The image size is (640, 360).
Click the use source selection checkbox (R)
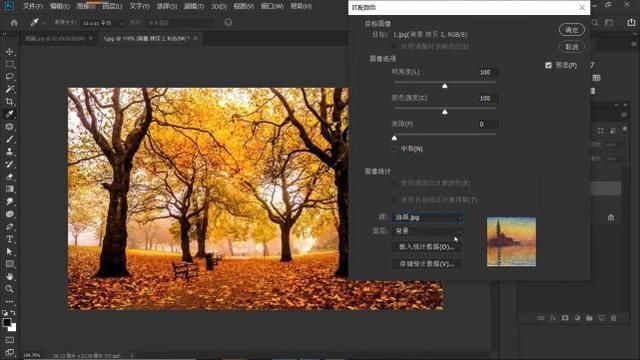[394, 183]
